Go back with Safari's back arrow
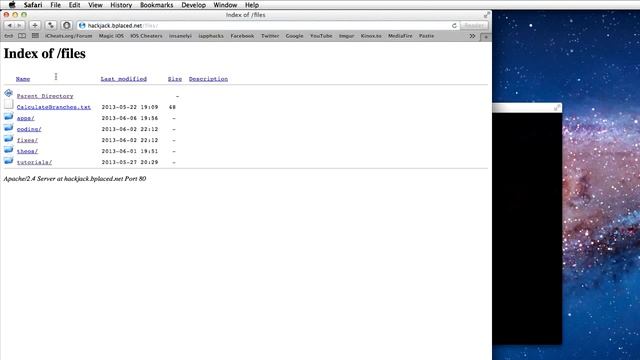The height and width of the screenshot is (360, 640). point(9,25)
